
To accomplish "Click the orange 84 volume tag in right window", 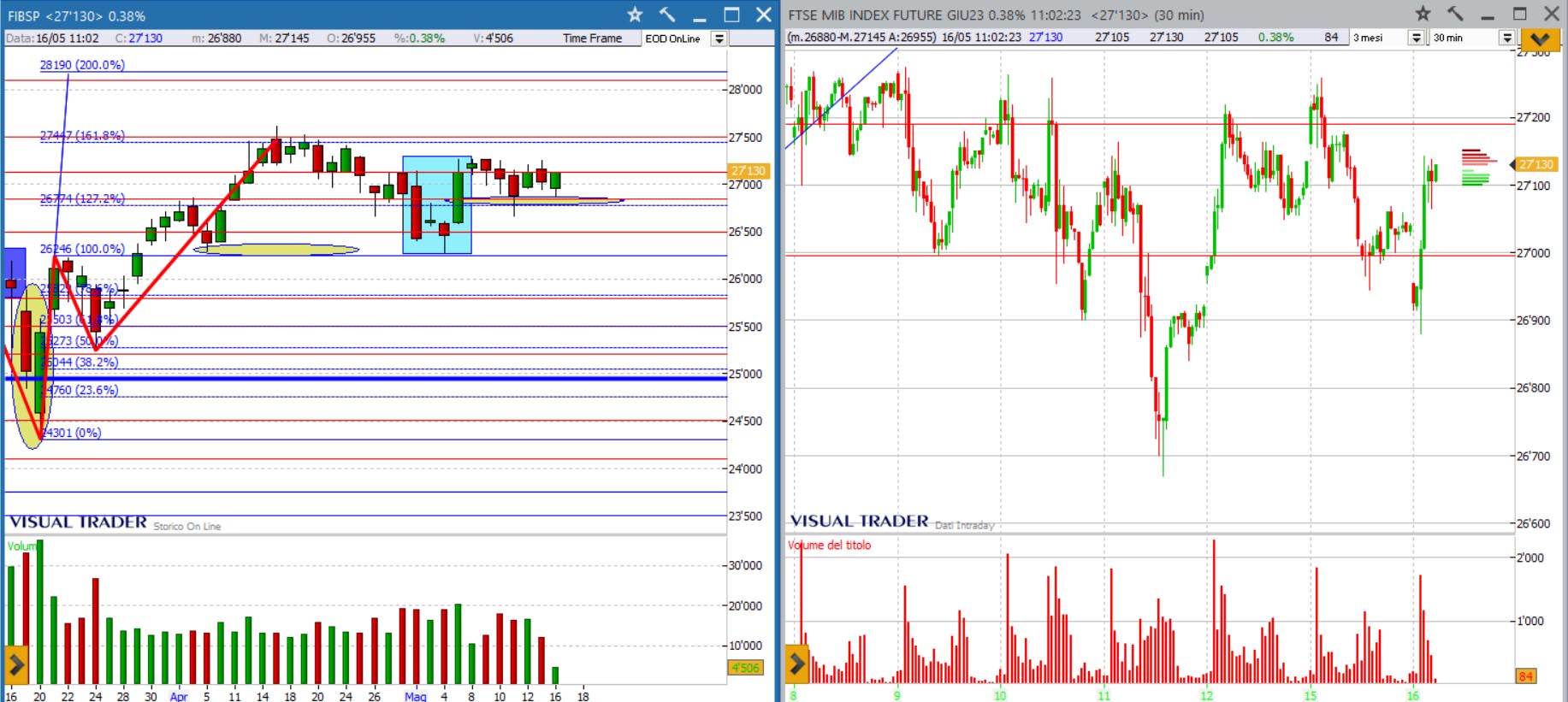I will [1526, 676].
